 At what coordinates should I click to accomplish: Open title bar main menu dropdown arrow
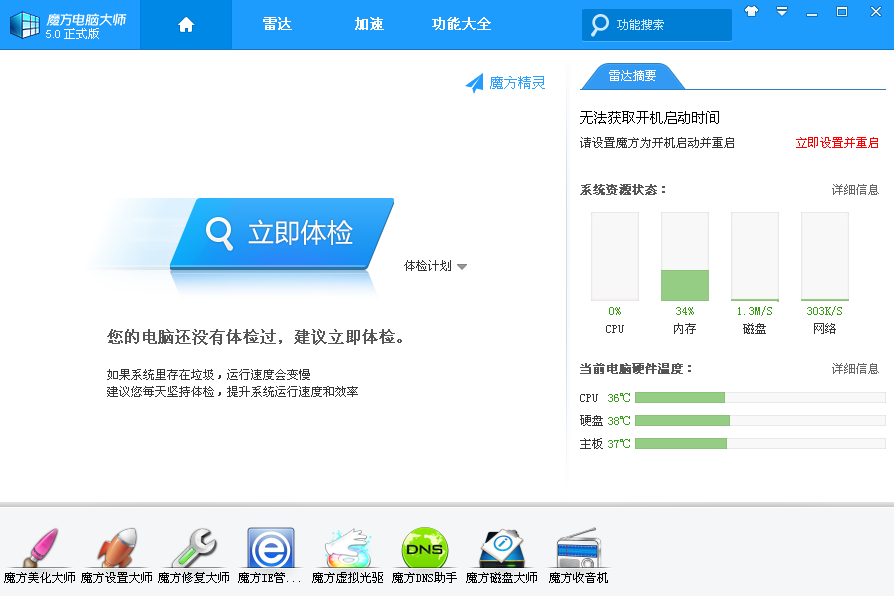click(x=782, y=12)
